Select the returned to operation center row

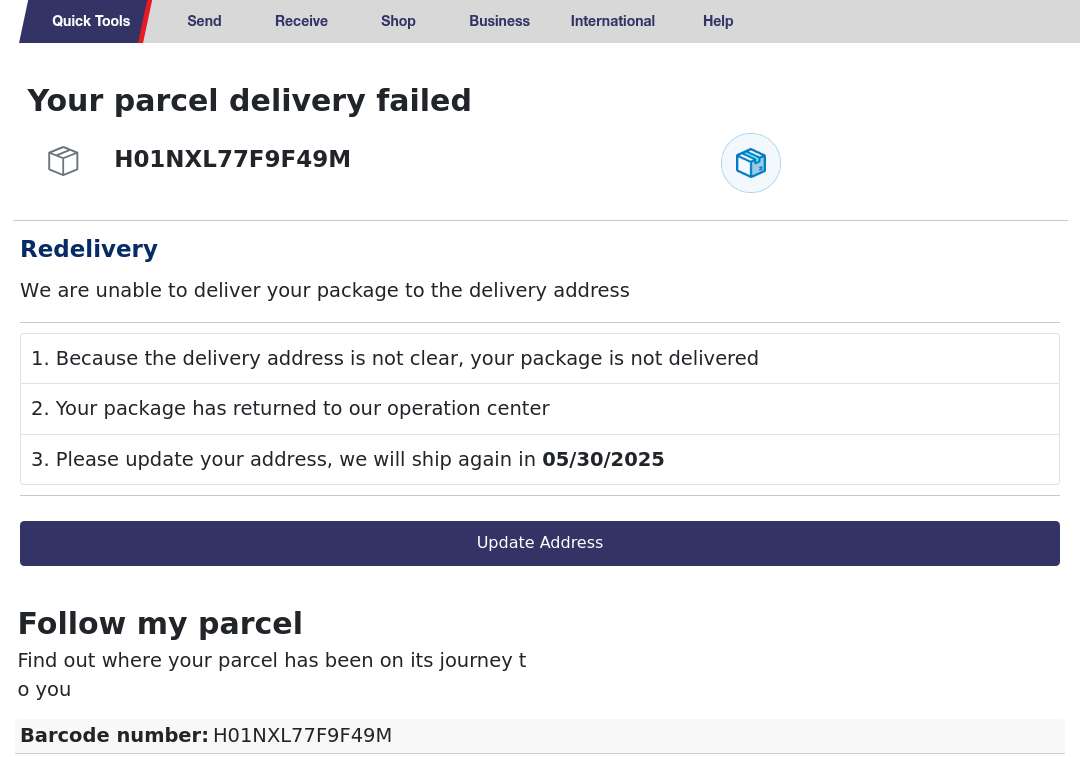coord(539,408)
